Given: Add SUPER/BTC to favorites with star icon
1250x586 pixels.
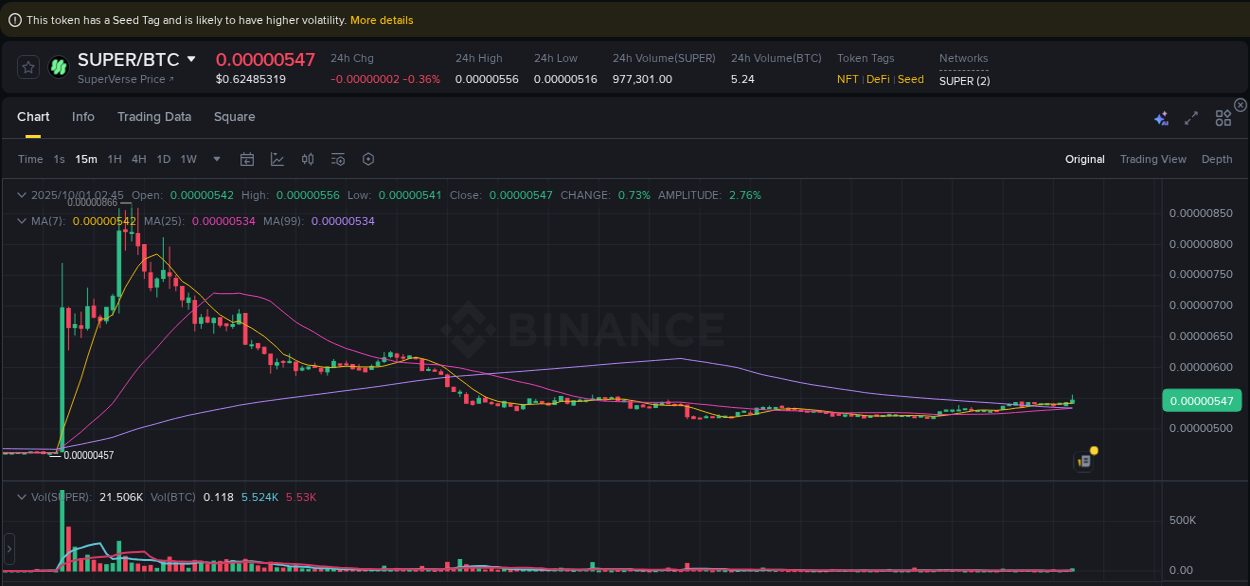Looking at the screenshot, I should pos(29,67).
